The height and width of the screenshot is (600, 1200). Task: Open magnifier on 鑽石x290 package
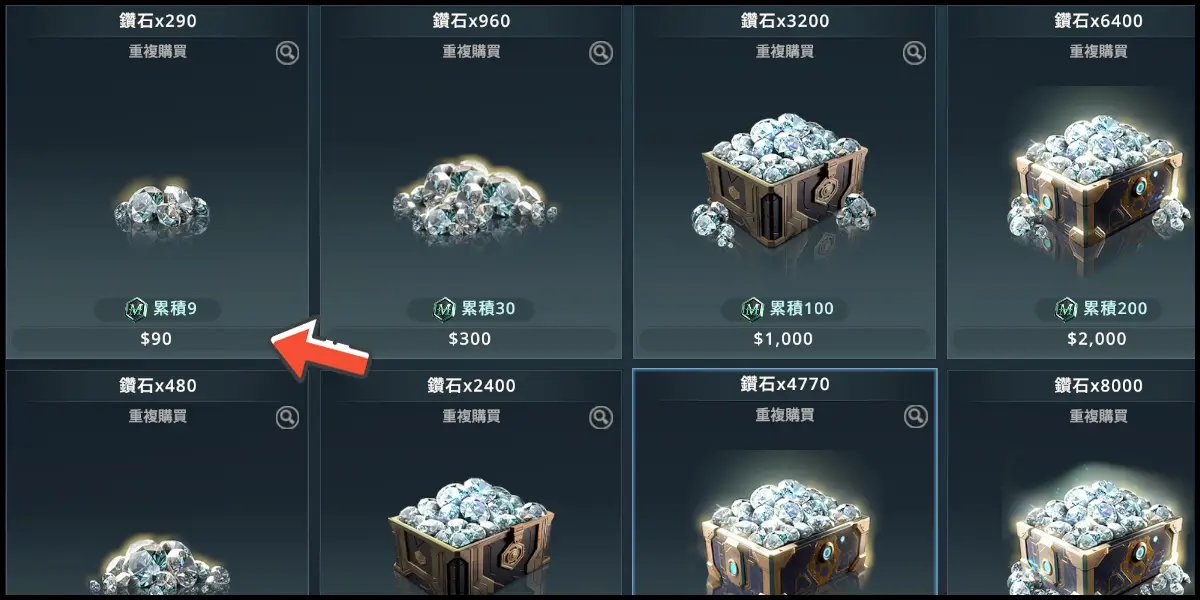tap(287, 53)
